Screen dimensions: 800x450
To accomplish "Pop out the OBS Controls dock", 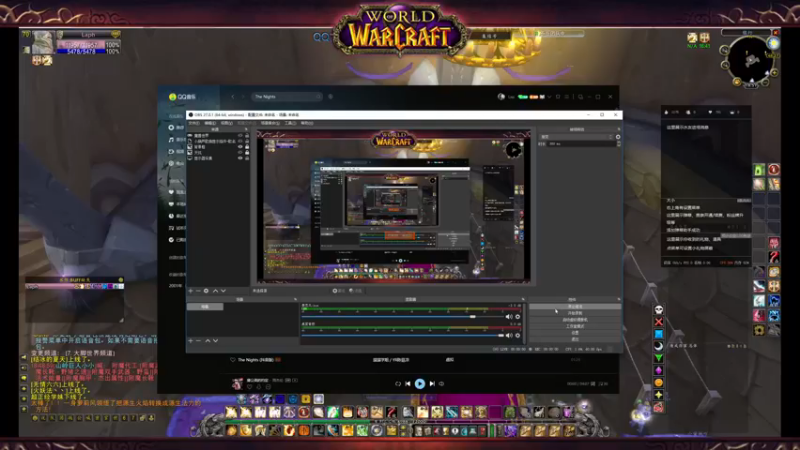I will pos(619,299).
